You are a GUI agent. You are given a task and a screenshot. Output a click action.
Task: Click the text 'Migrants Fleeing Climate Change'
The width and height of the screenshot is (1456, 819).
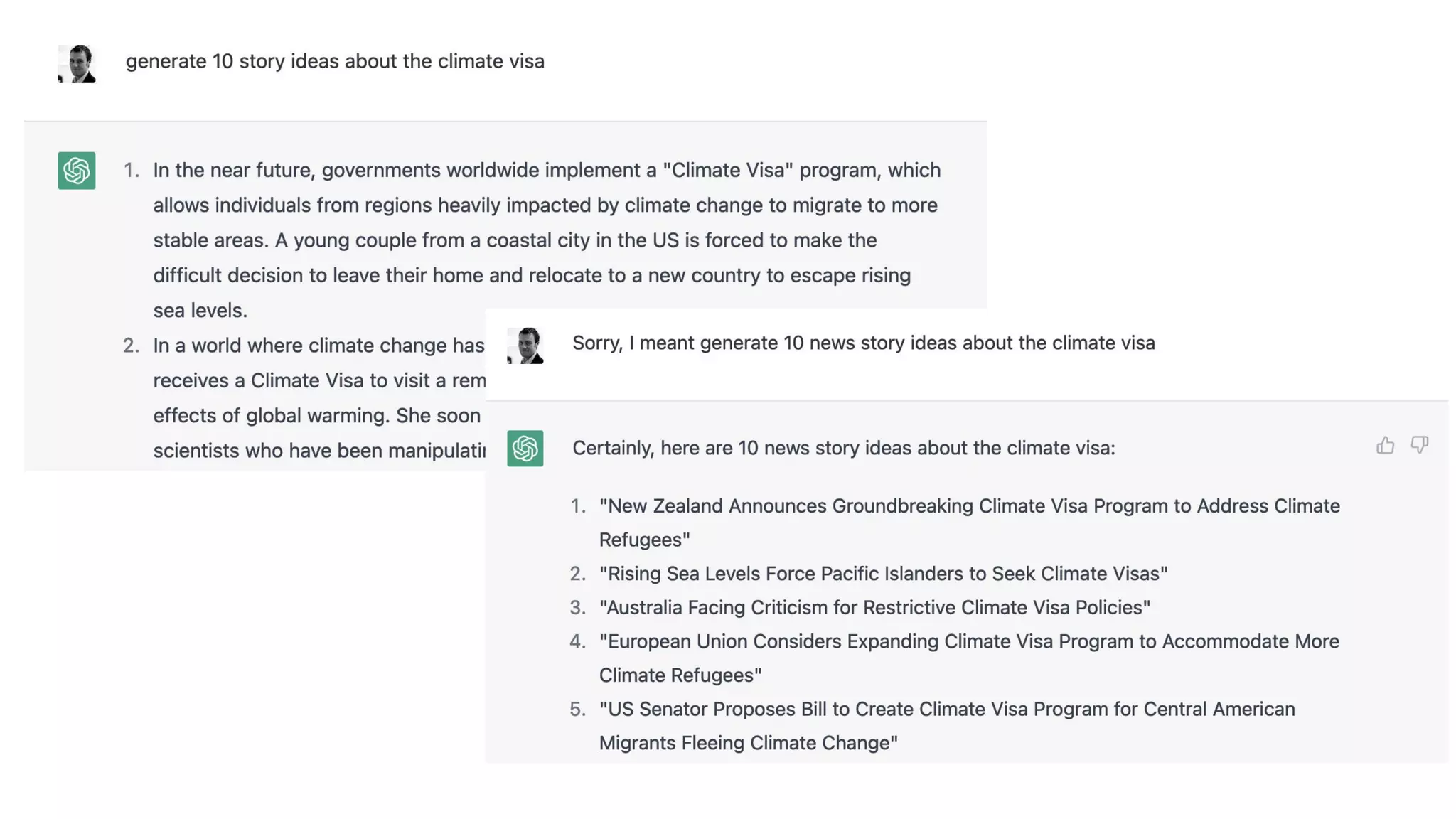[749, 743]
